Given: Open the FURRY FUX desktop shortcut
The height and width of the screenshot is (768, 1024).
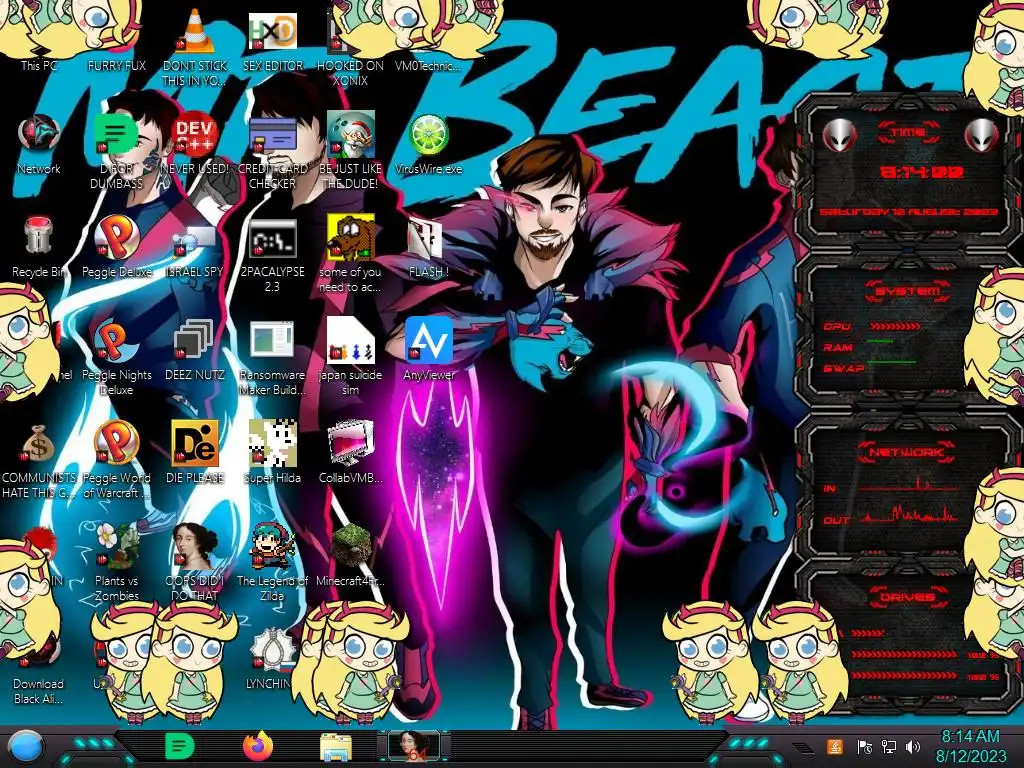Looking at the screenshot, I should coord(116,65).
